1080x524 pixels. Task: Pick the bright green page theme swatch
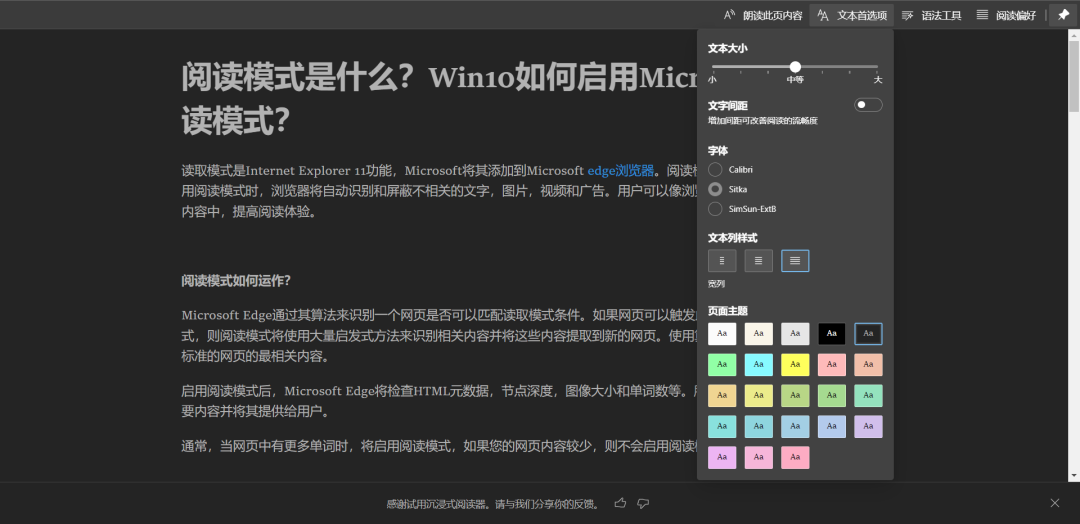click(x=722, y=365)
